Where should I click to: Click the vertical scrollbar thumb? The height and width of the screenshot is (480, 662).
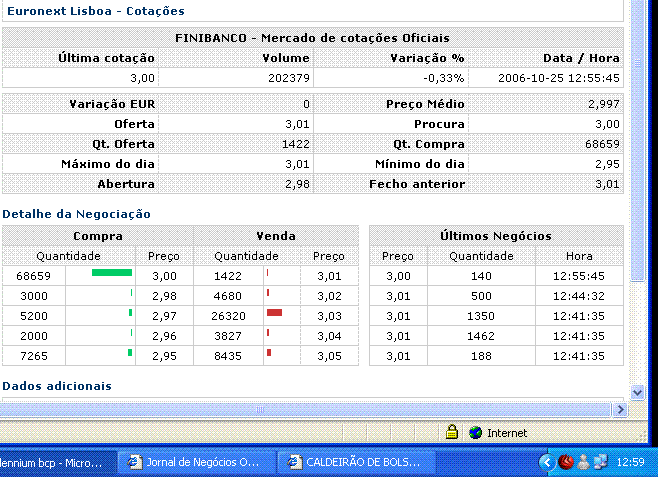[637, 141]
